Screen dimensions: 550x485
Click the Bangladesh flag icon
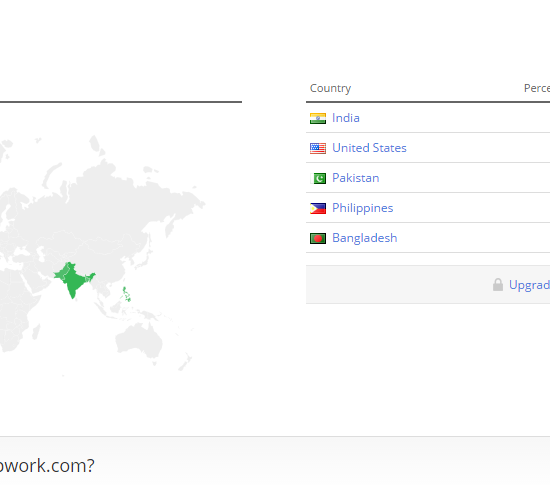click(x=318, y=238)
